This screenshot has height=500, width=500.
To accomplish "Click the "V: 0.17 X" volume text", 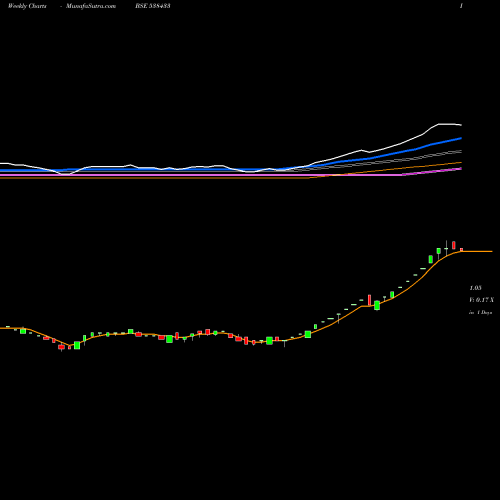I will coord(481,300).
